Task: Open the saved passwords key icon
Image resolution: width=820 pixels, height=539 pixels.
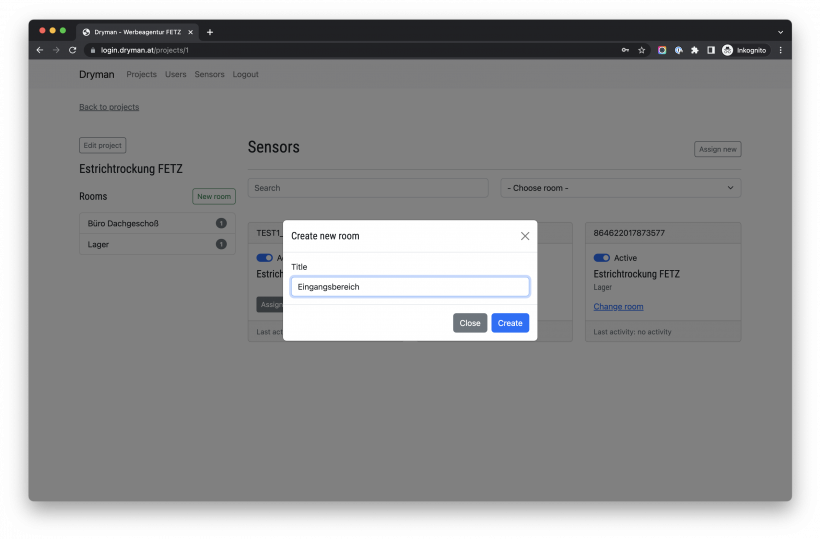Action: pos(625,50)
